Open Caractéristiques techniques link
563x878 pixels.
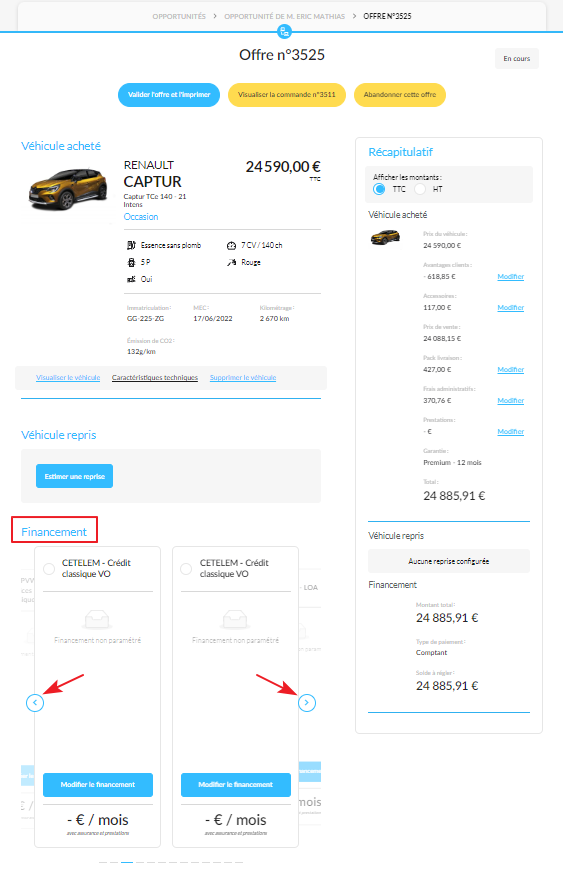point(155,377)
